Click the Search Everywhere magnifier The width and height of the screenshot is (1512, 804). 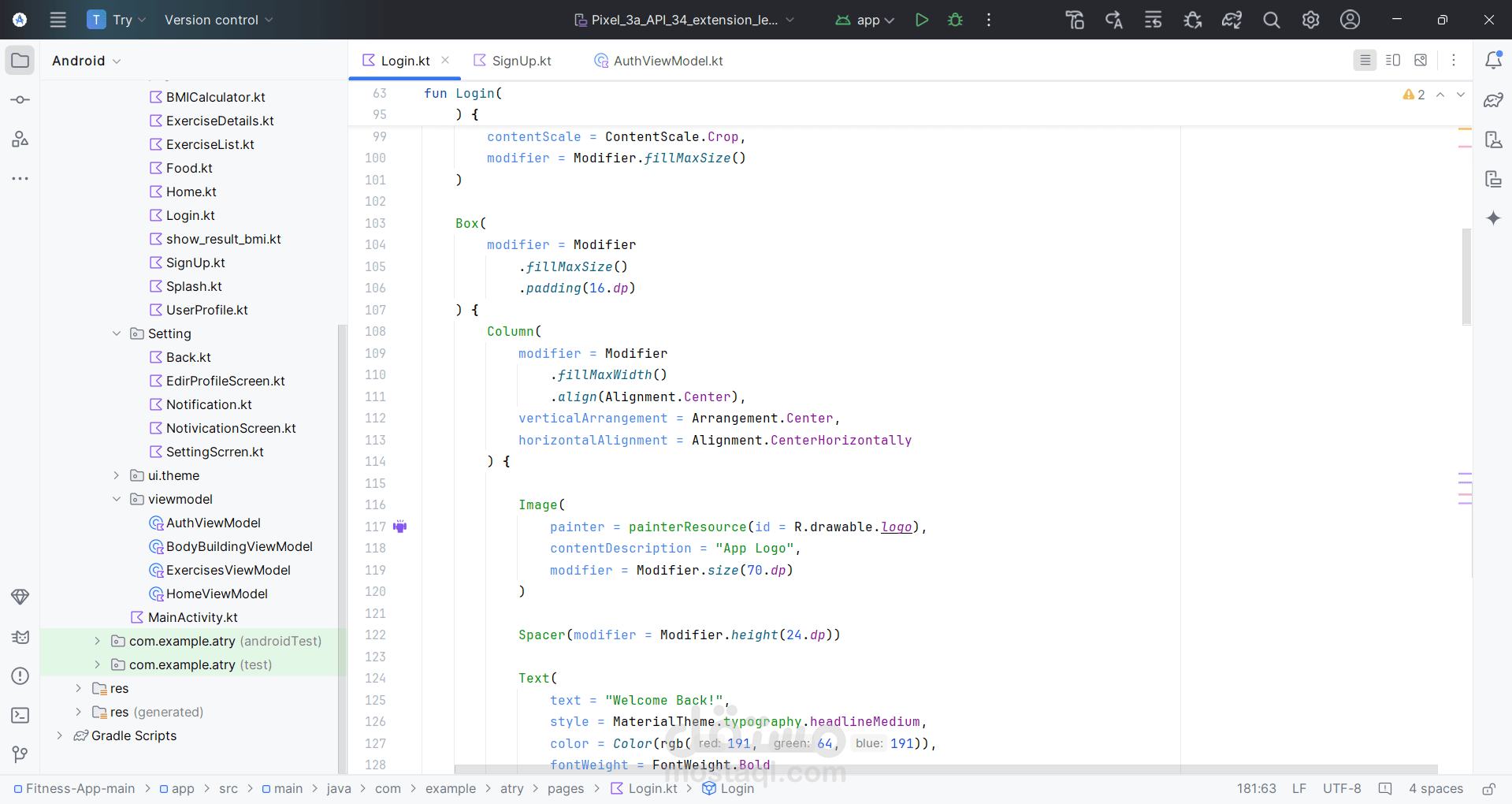click(x=1272, y=20)
